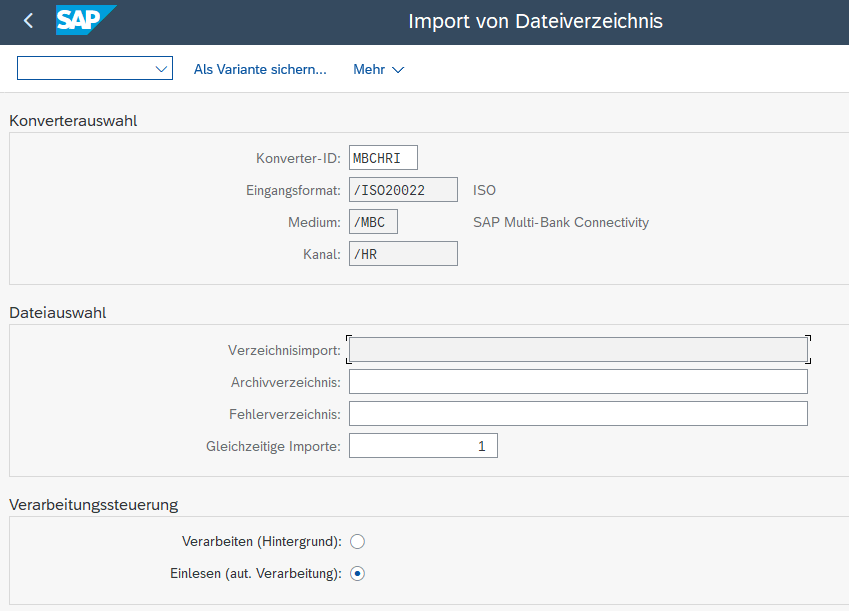The image size is (849, 611).
Task: Click the Import von Dateiverzeichnis title
Action: [535, 21]
